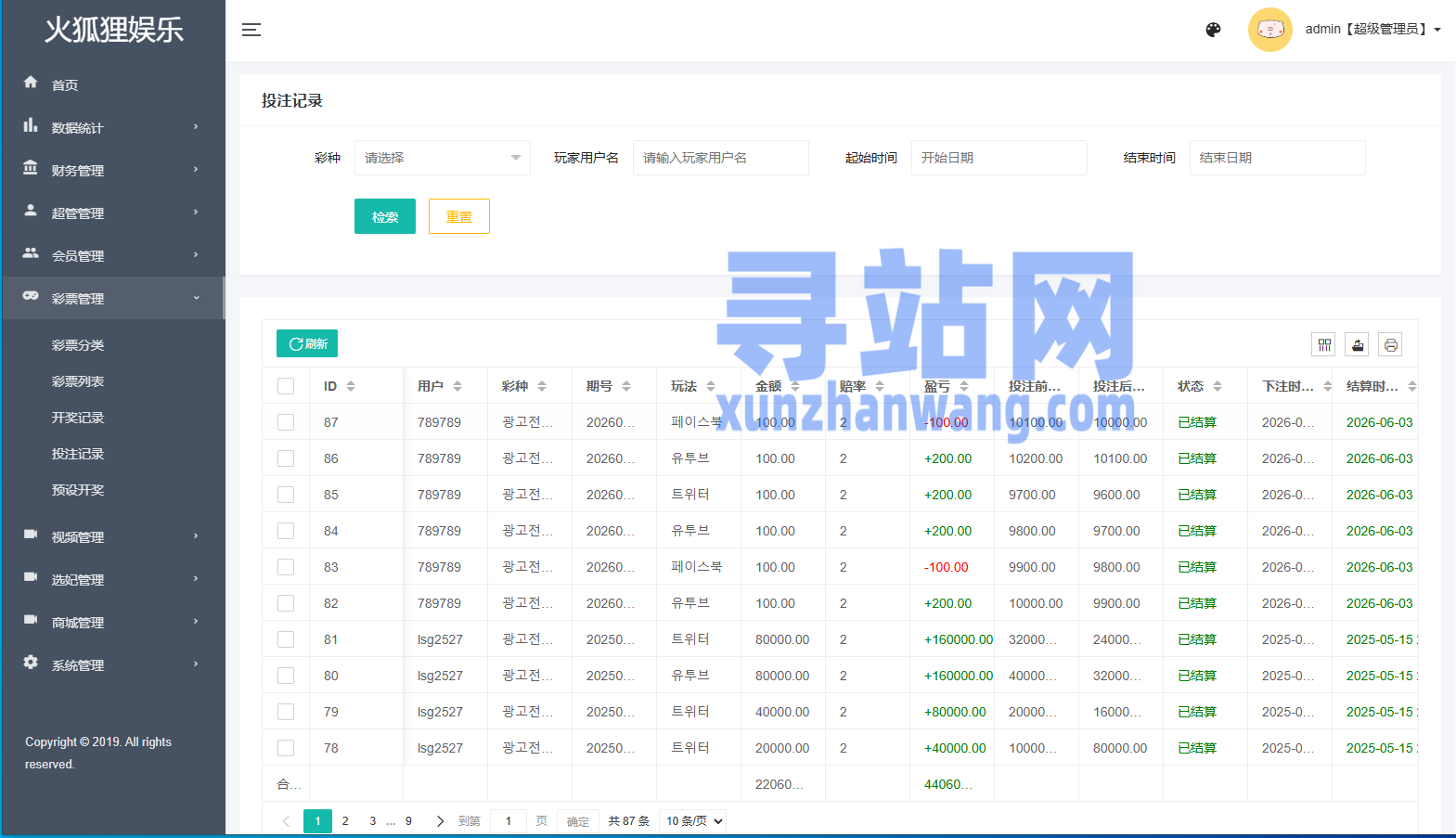Click the camera icon for 选妃管理
The image size is (1456, 838).
31,577
